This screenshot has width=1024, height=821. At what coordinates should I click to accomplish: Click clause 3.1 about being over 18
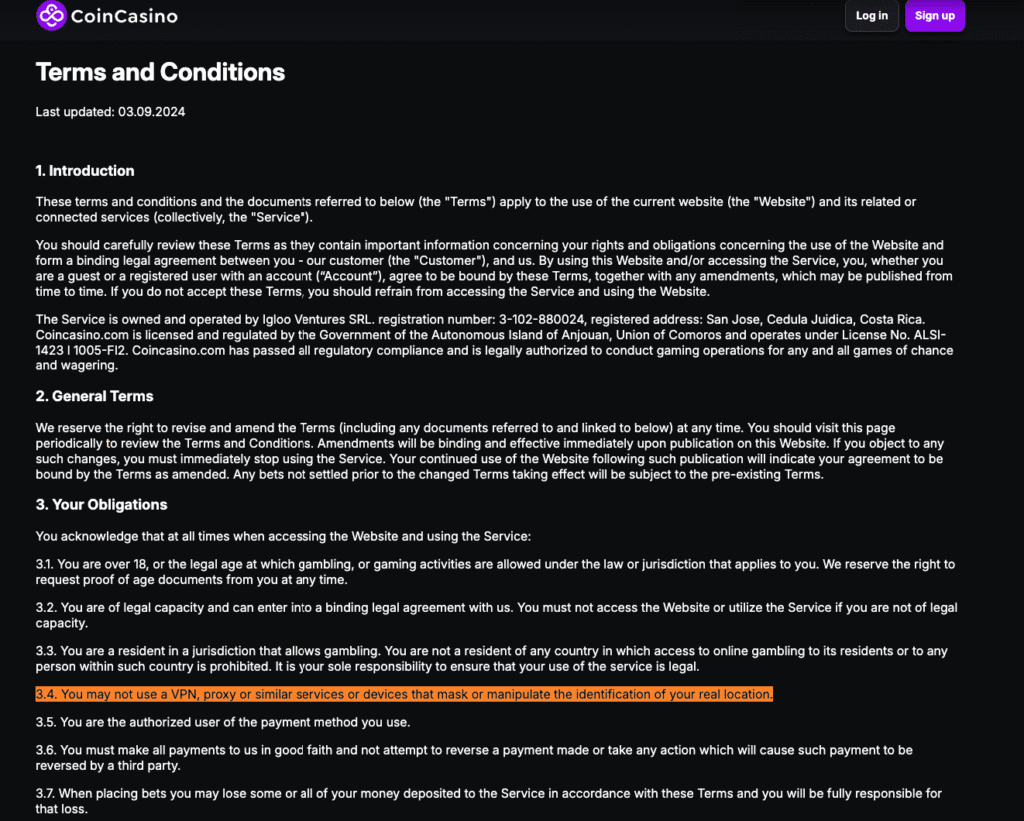[495, 572]
